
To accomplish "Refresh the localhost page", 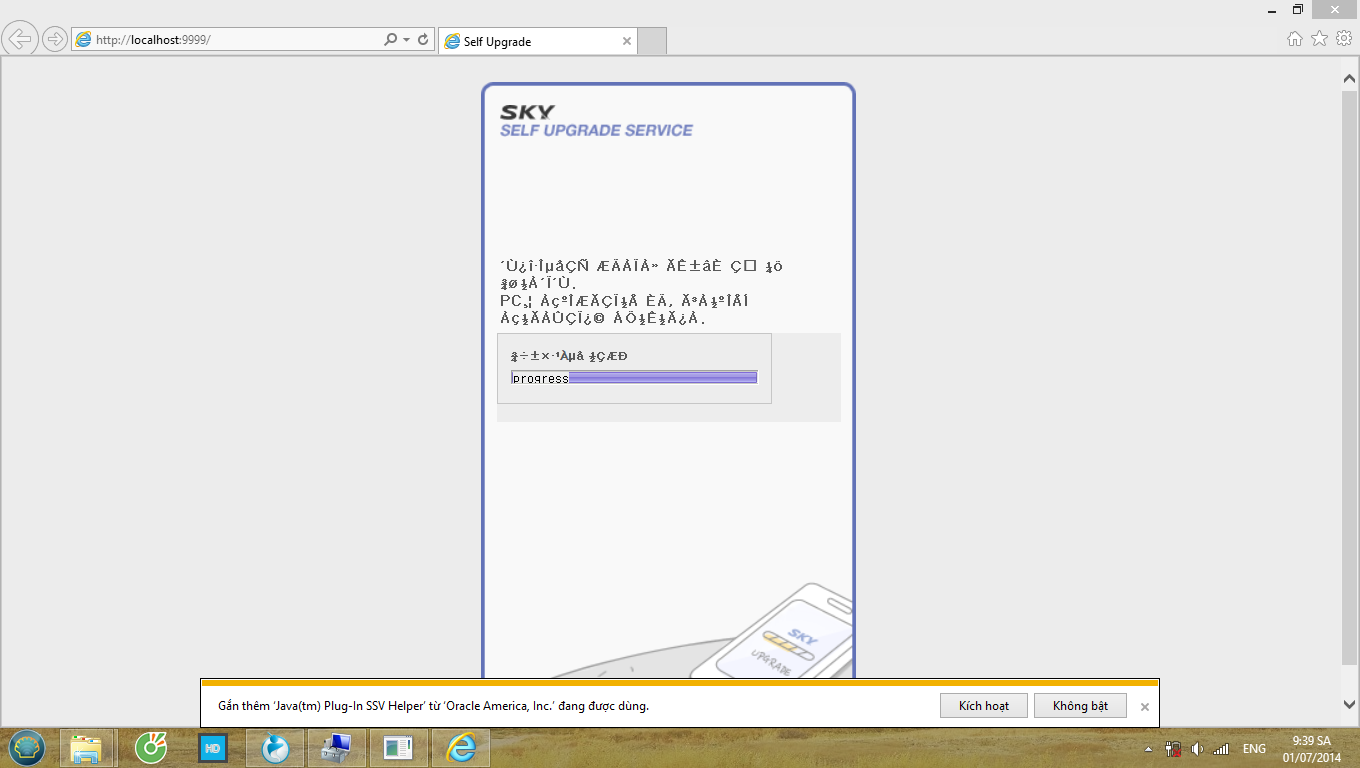I will [423, 40].
